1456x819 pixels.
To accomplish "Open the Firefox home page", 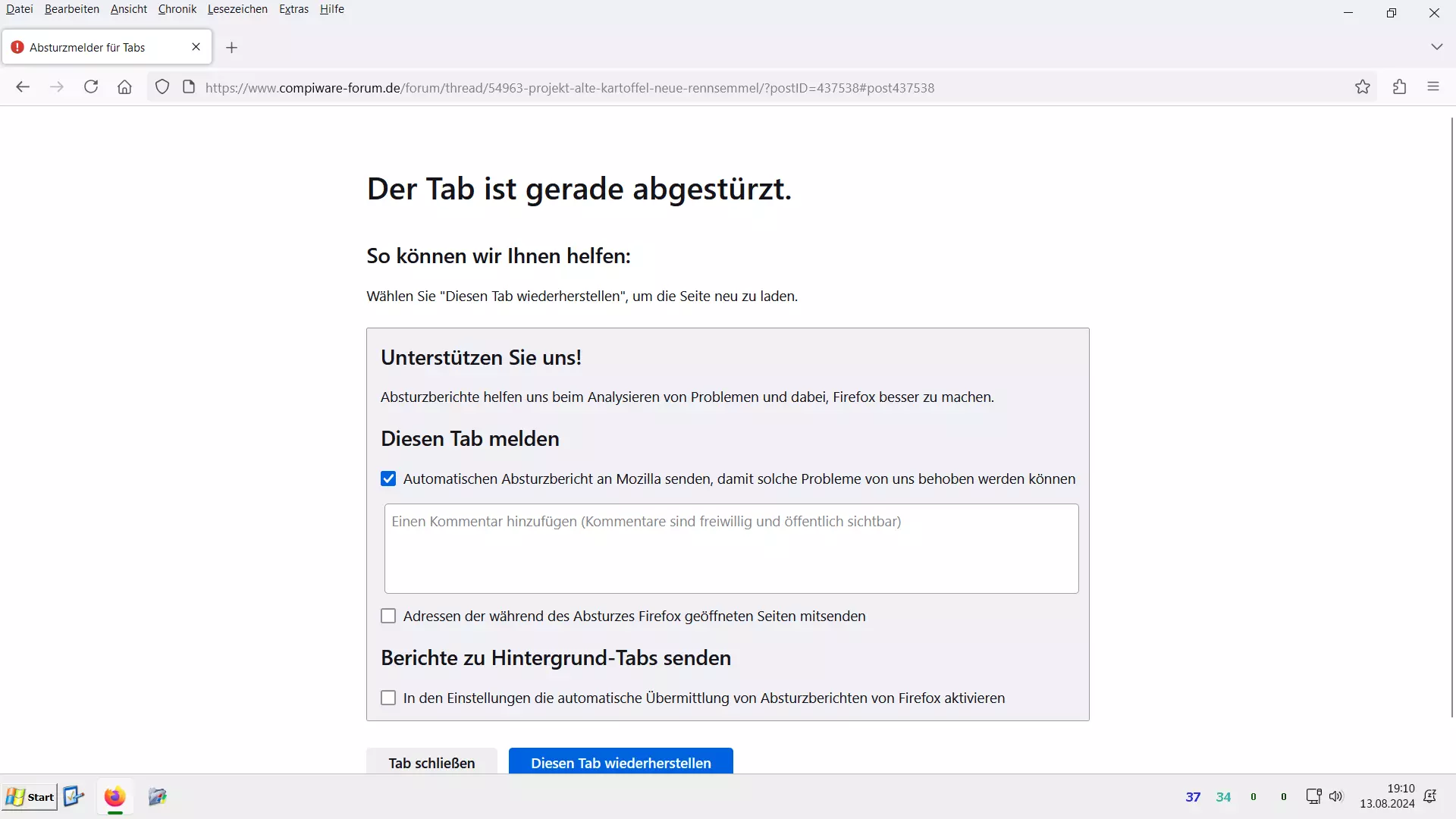I will tap(124, 87).
